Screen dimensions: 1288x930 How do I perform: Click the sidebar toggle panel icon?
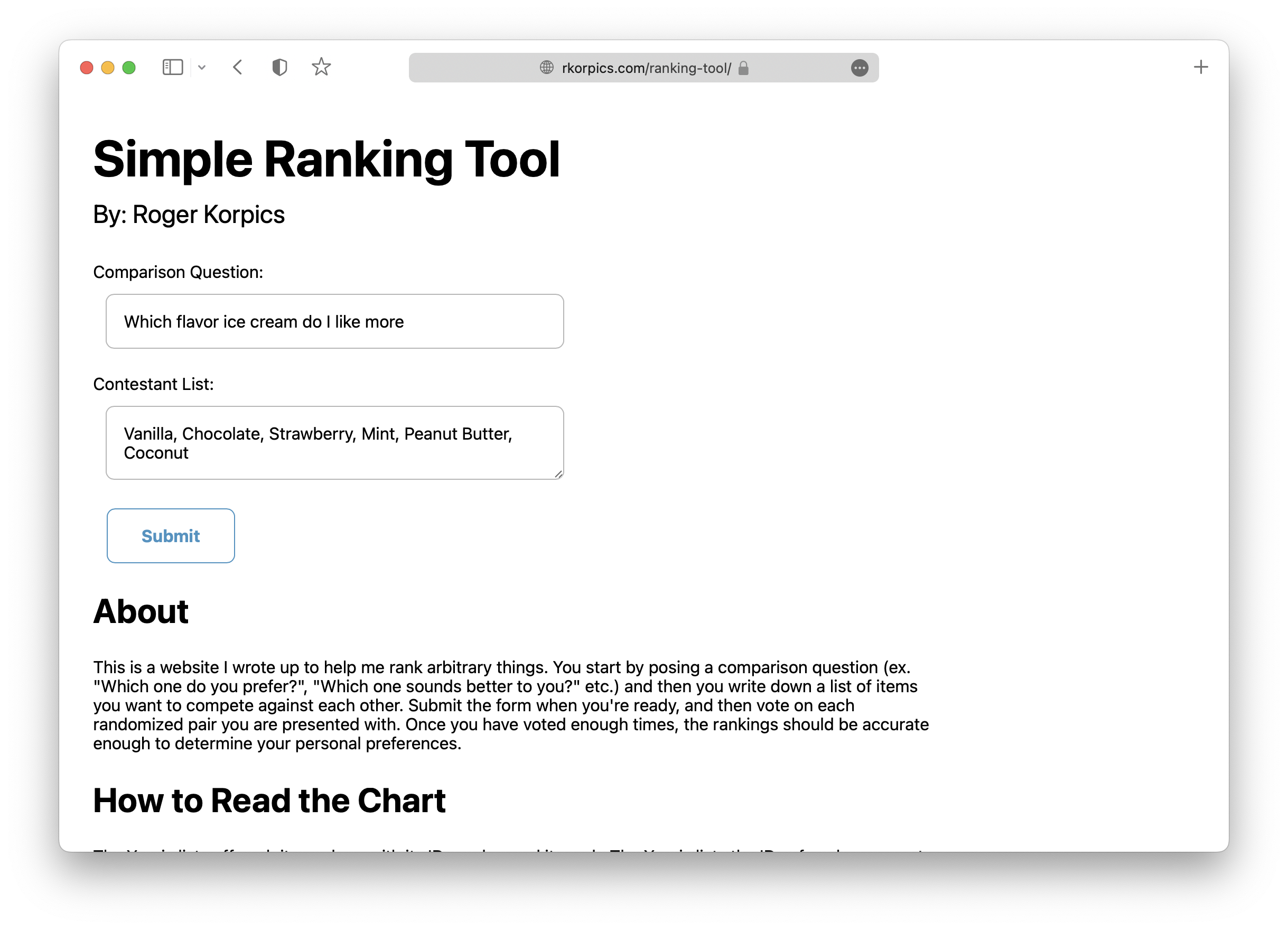(x=172, y=68)
